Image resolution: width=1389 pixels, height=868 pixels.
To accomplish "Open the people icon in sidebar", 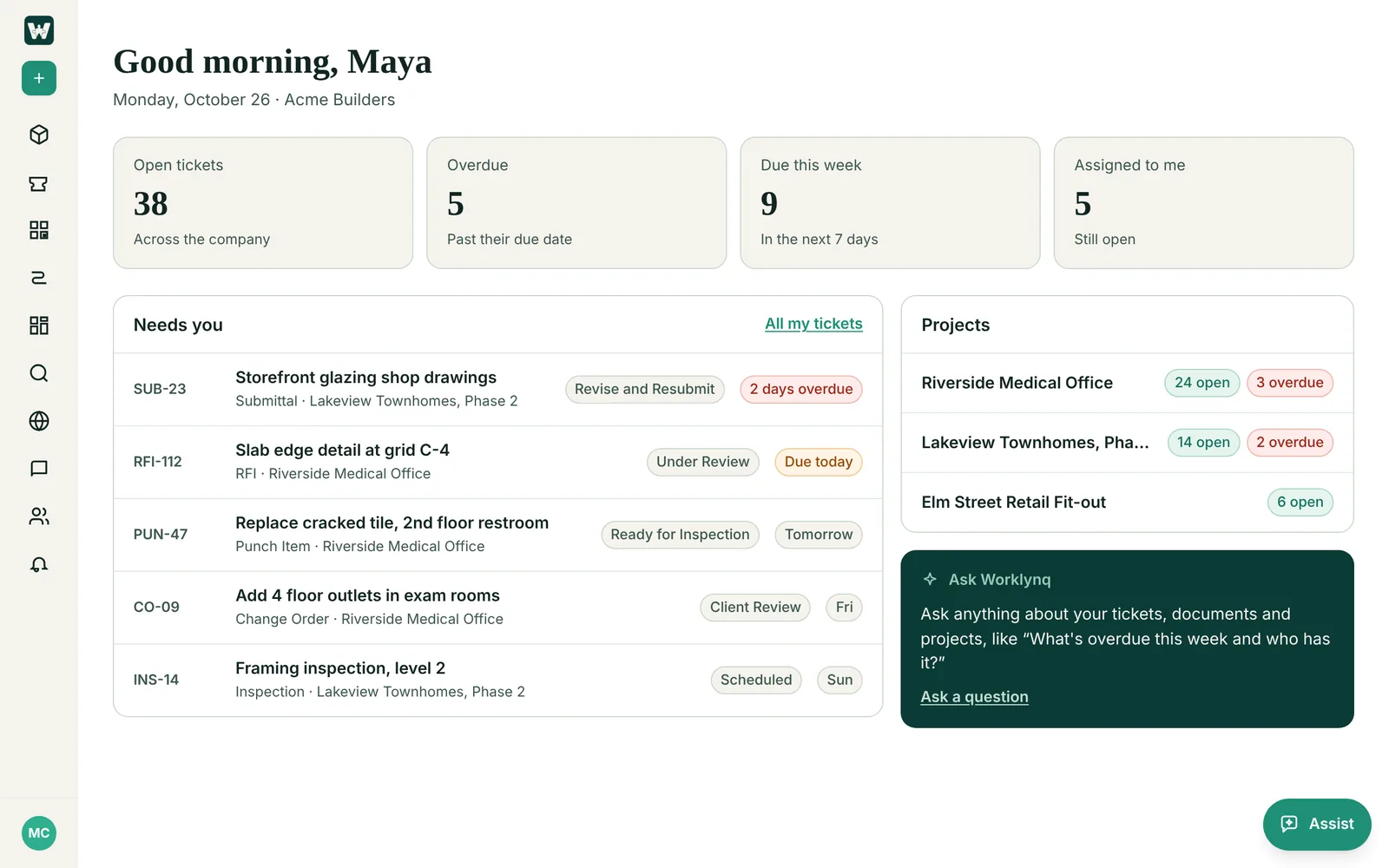I will tap(39, 516).
